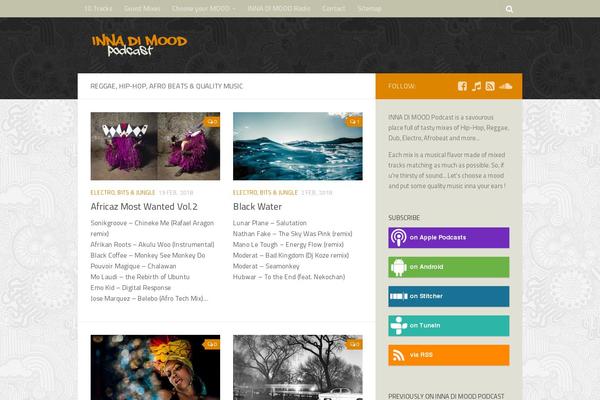This screenshot has height=400, width=600.
Task: Open the Africaz Most Wanted Vol.2 title
Action: click(144, 207)
